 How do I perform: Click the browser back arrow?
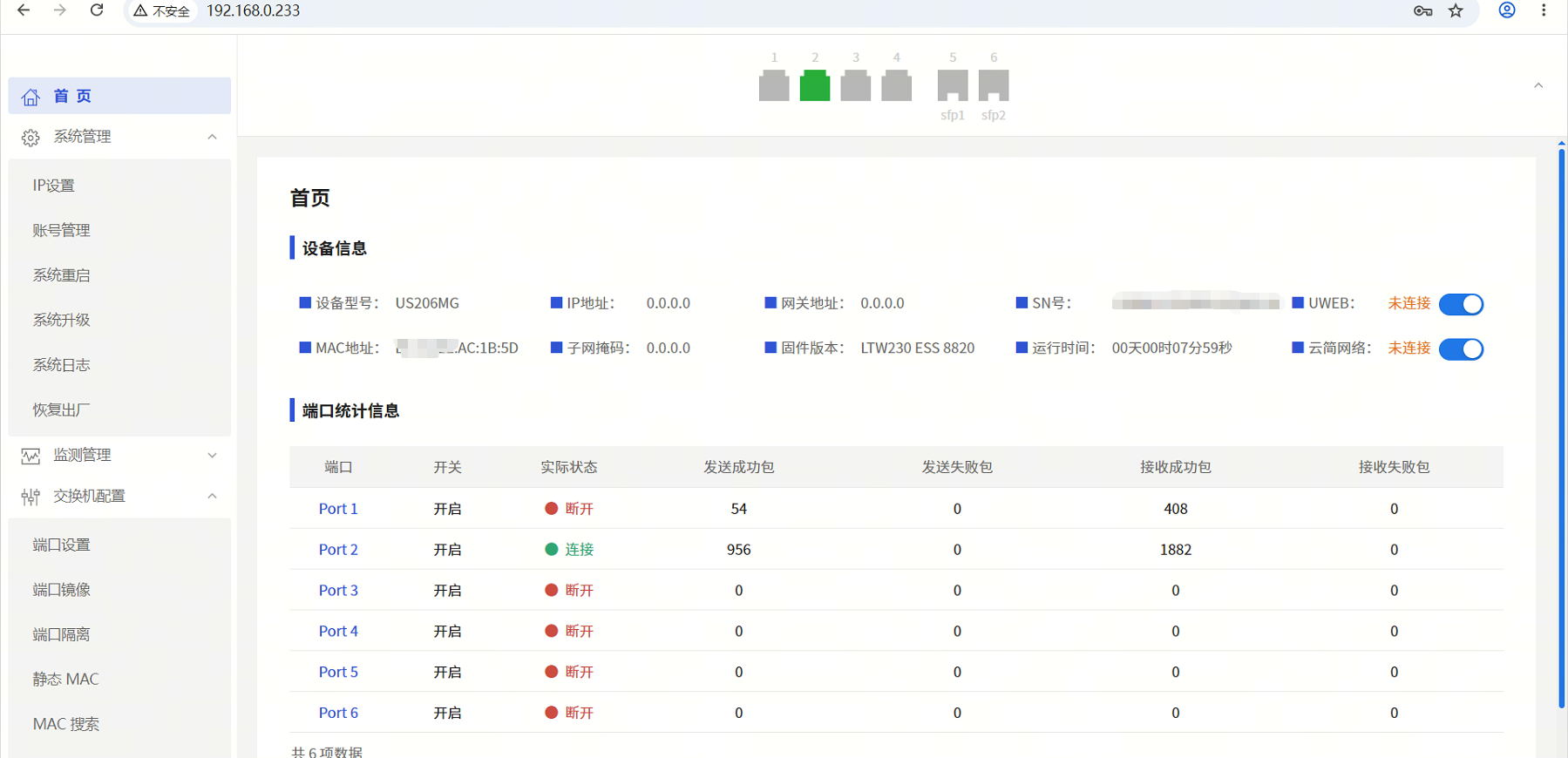click(x=24, y=10)
